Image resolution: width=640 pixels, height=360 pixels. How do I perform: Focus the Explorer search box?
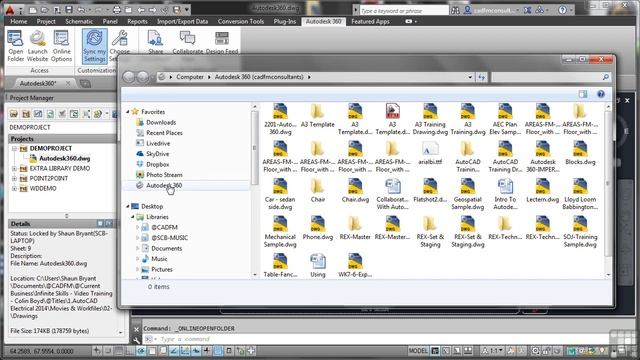coord(551,77)
